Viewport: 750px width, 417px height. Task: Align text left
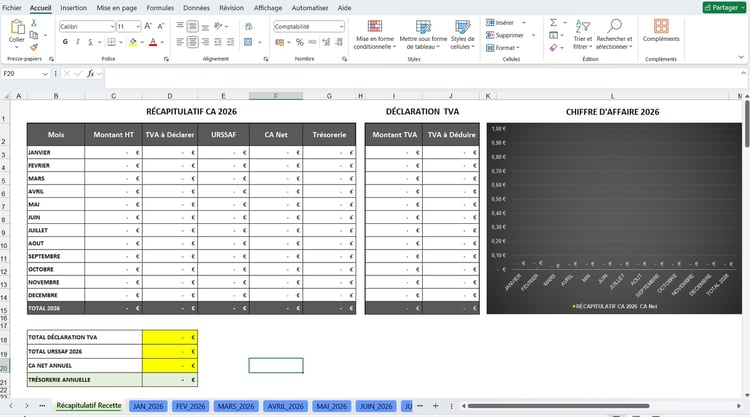[x=180, y=42]
